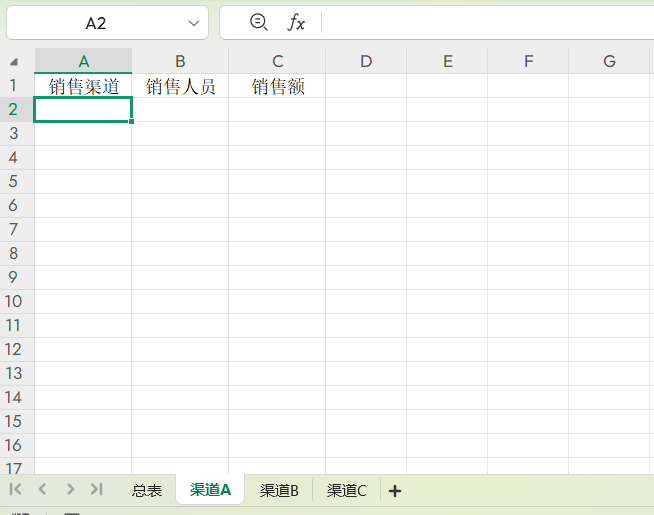
Task: Jump to last sheet using navigation arrow
Action: [96, 489]
